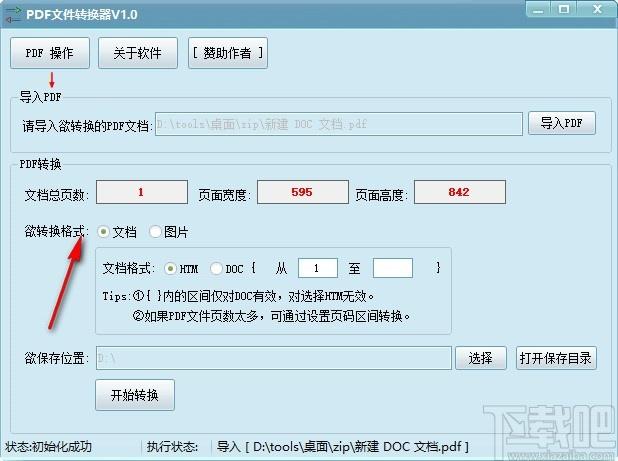
Task: Minimize the PDF converter window
Action: (x=538, y=9)
